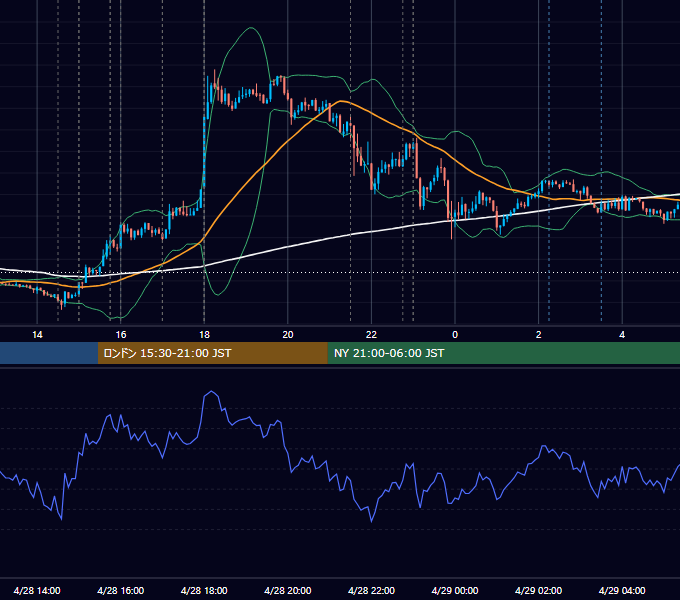Image resolution: width=680 pixels, height=600 pixels.
Task: Click the blue session bar before ロンドン
Action: tap(49, 353)
